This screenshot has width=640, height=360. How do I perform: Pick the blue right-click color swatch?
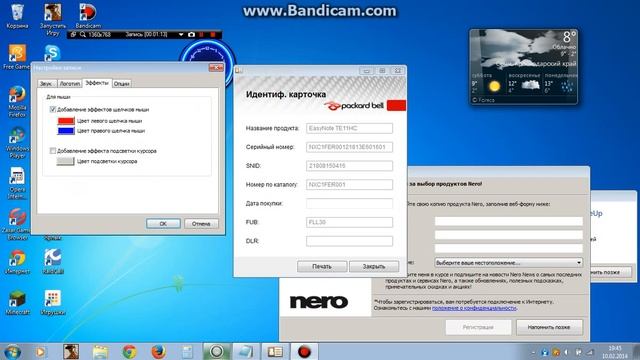pos(66,131)
